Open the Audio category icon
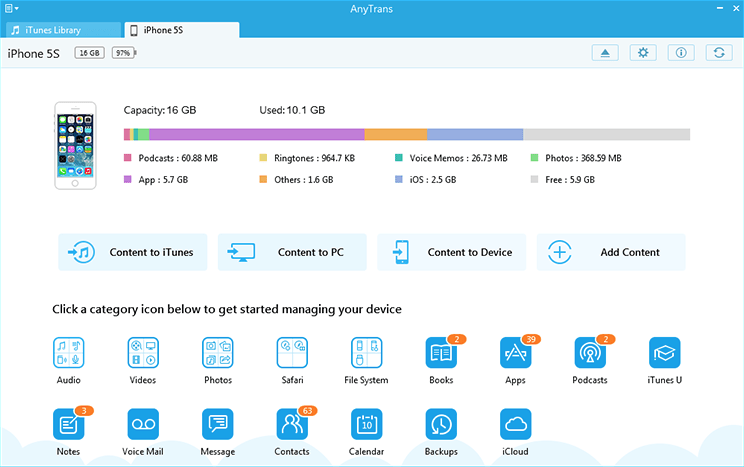The height and width of the screenshot is (467, 744). click(x=69, y=353)
